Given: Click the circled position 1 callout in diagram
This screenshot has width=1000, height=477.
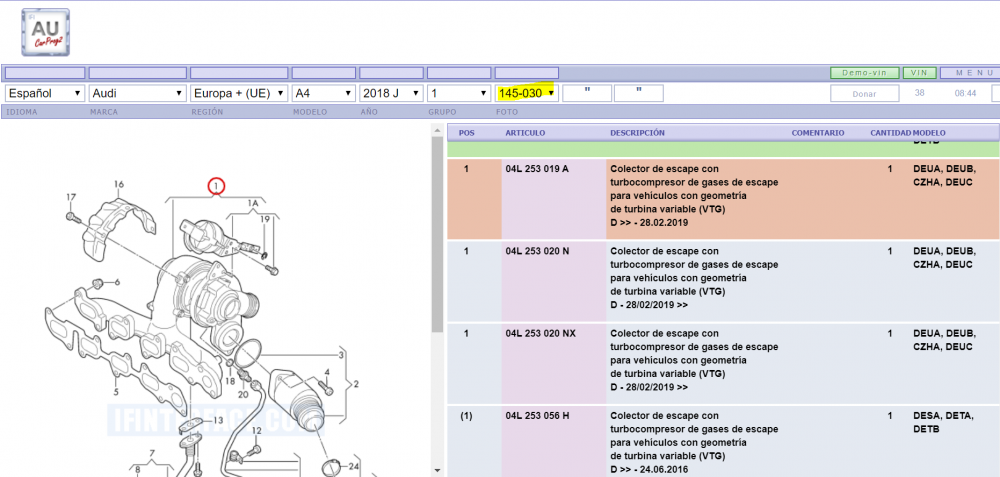Looking at the screenshot, I should pos(217,186).
